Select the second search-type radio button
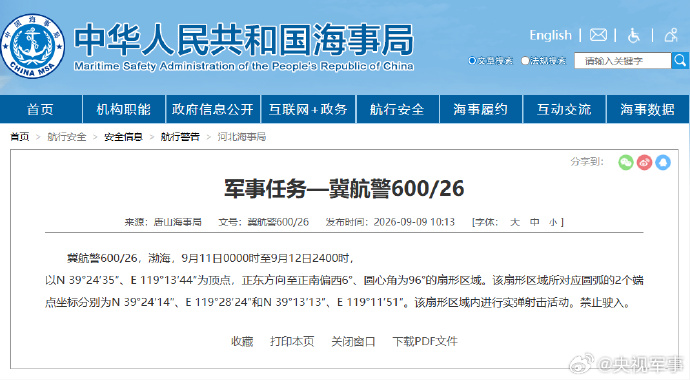 [x=525, y=61]
